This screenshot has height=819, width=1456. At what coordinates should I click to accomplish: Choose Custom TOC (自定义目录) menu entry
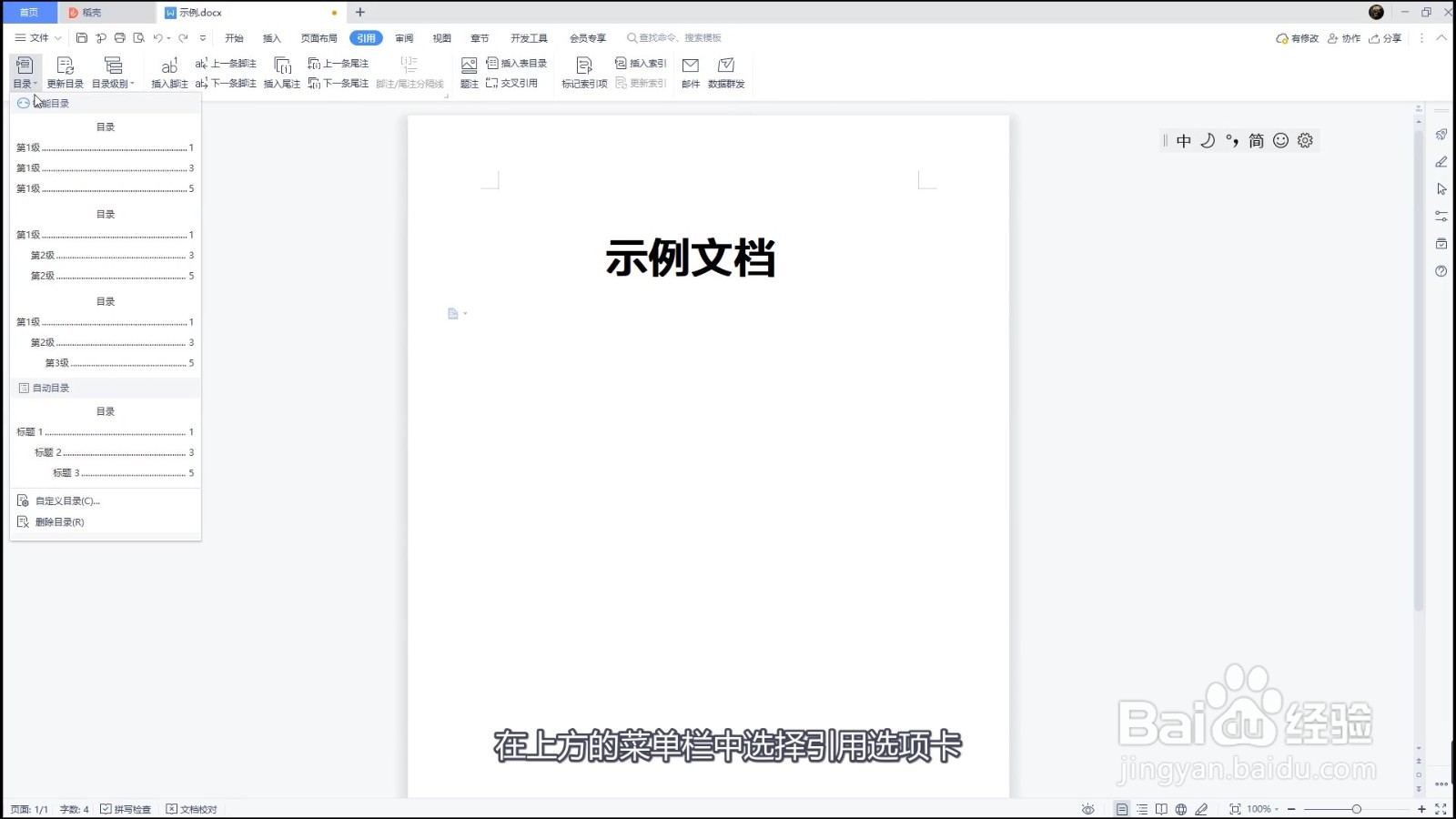106,500
